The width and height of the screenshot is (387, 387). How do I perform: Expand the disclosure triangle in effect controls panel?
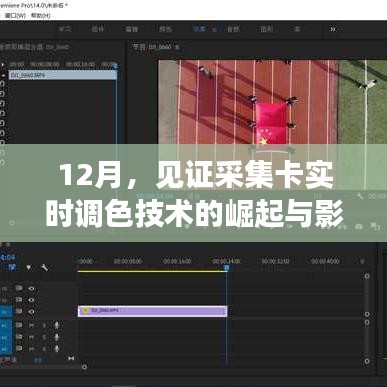tap(3, 64)
